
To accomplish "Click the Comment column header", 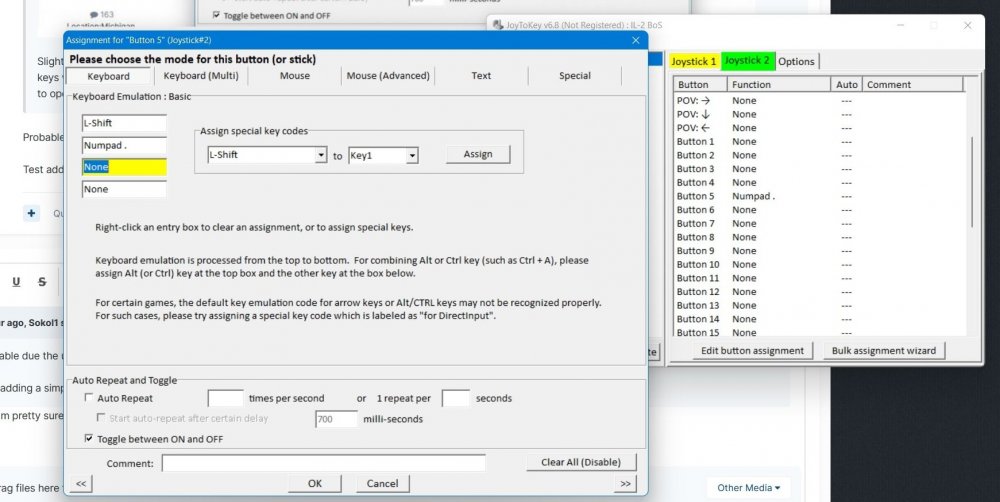I will pos(912,84).
